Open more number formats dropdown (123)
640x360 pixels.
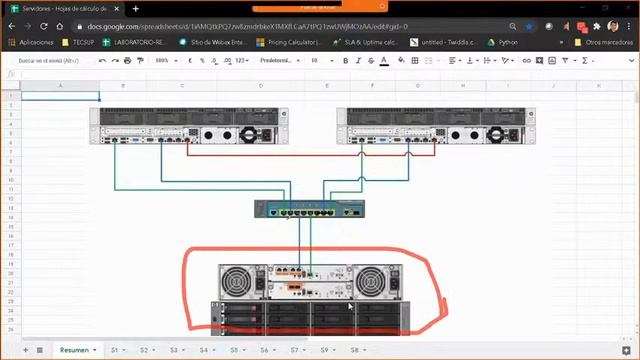click(x=242, y=60)
